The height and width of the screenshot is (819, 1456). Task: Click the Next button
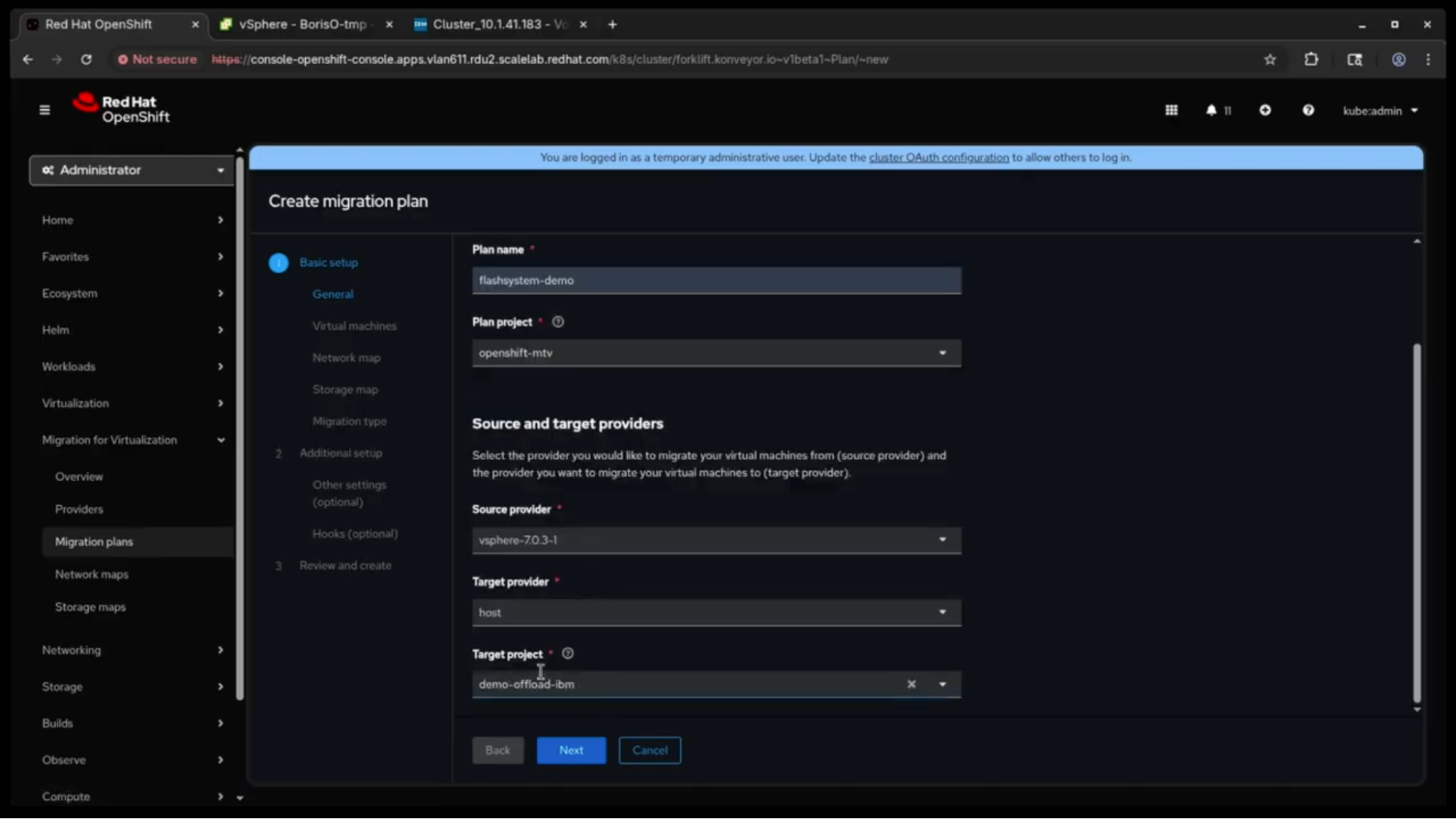[571, 750]
